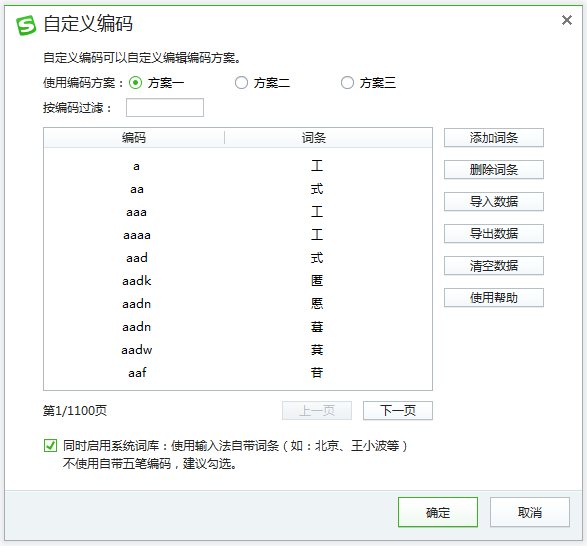Confirm with the 确定 button
The image size is (587, 546).
click(x=438, y=512)
